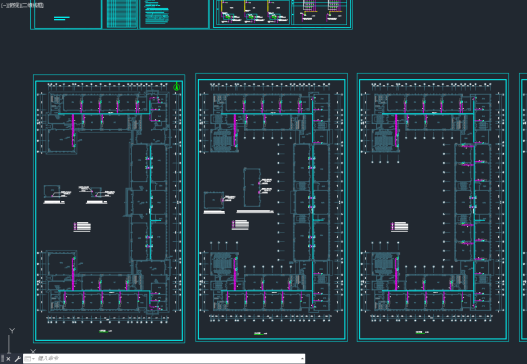Grab the command line grip handle
The height and width of the screenshot is (364, 527).
pos(2,359)
